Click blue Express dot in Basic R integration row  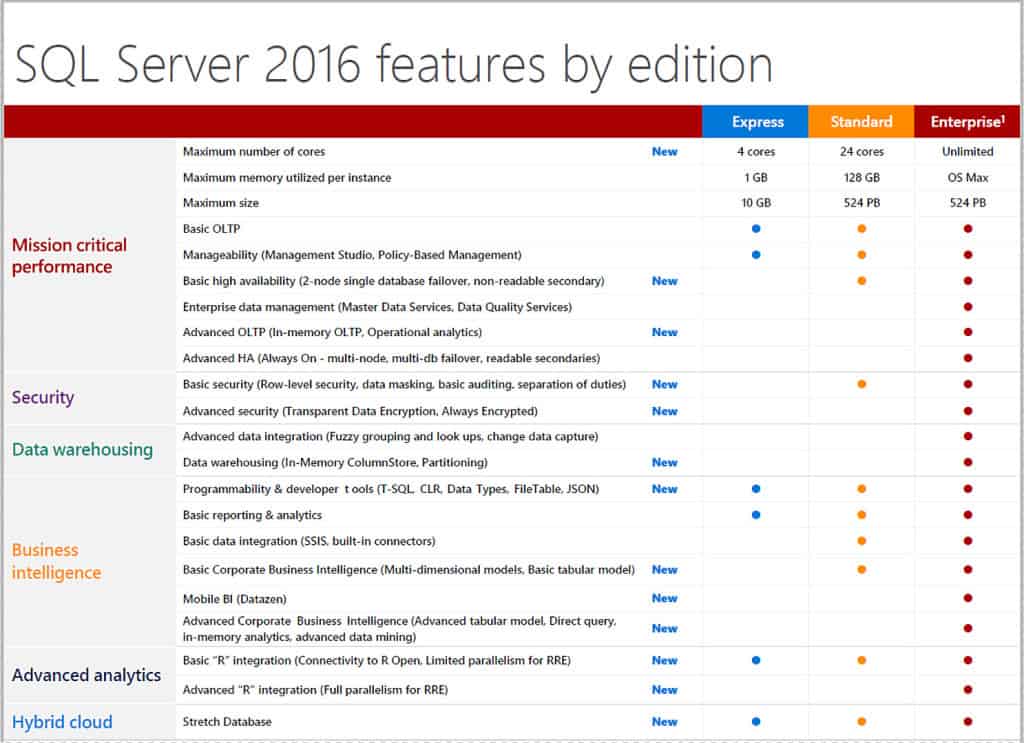pyautogui.click(x=756, y=660)
